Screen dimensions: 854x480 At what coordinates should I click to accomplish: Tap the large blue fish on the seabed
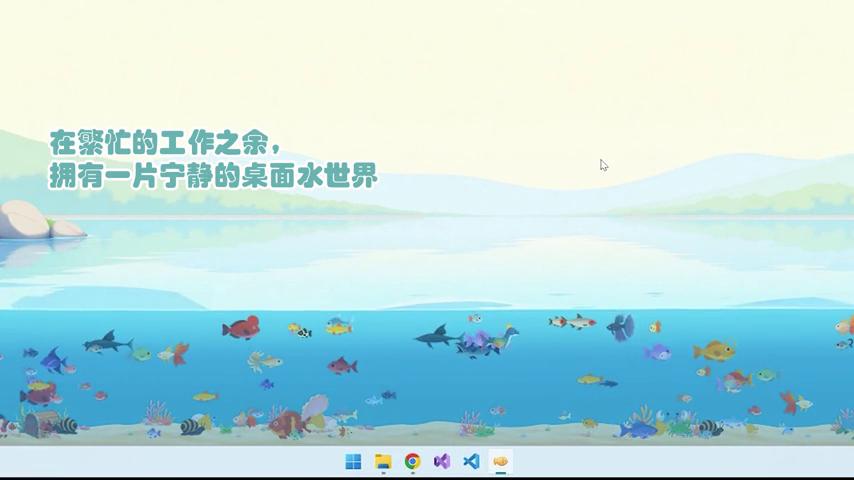click(638, 430)
